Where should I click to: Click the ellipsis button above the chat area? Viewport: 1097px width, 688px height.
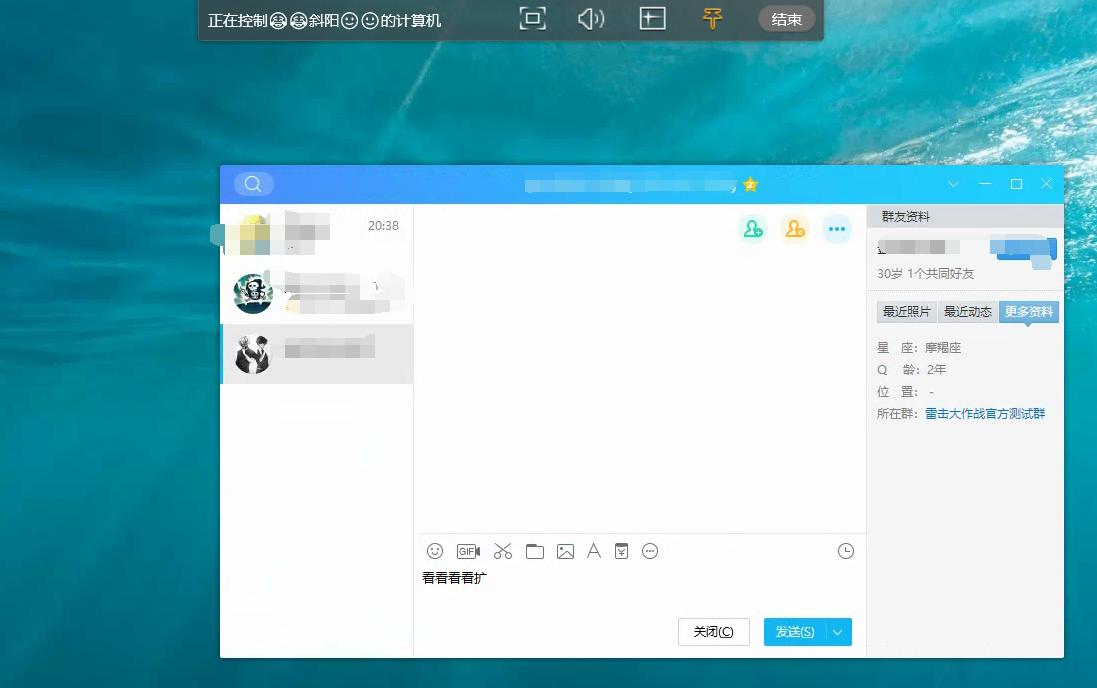837,228
